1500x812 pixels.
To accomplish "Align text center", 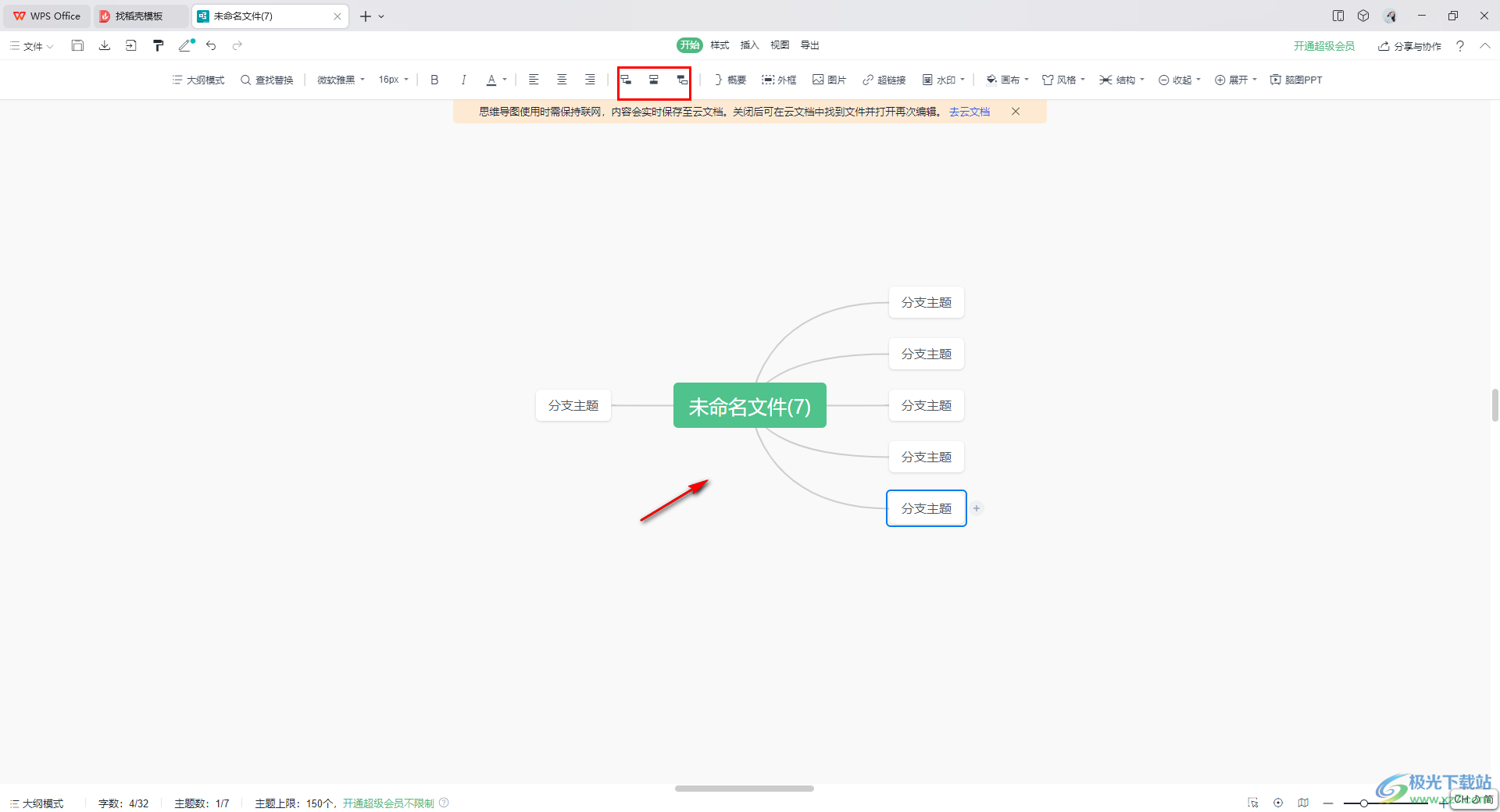I will tap(562, 80).
